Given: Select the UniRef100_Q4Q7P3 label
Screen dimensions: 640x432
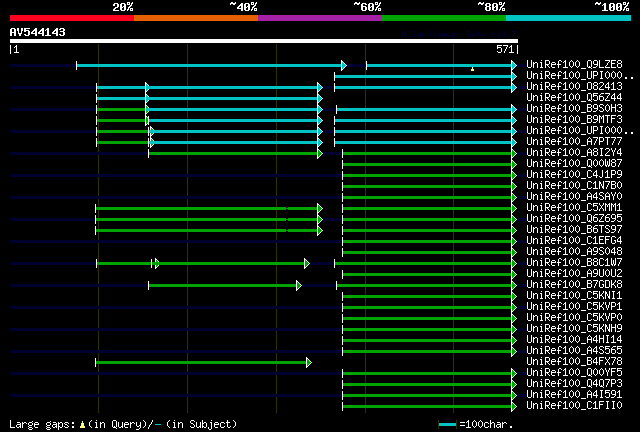Looking at the screenshot, I should 574,384.
